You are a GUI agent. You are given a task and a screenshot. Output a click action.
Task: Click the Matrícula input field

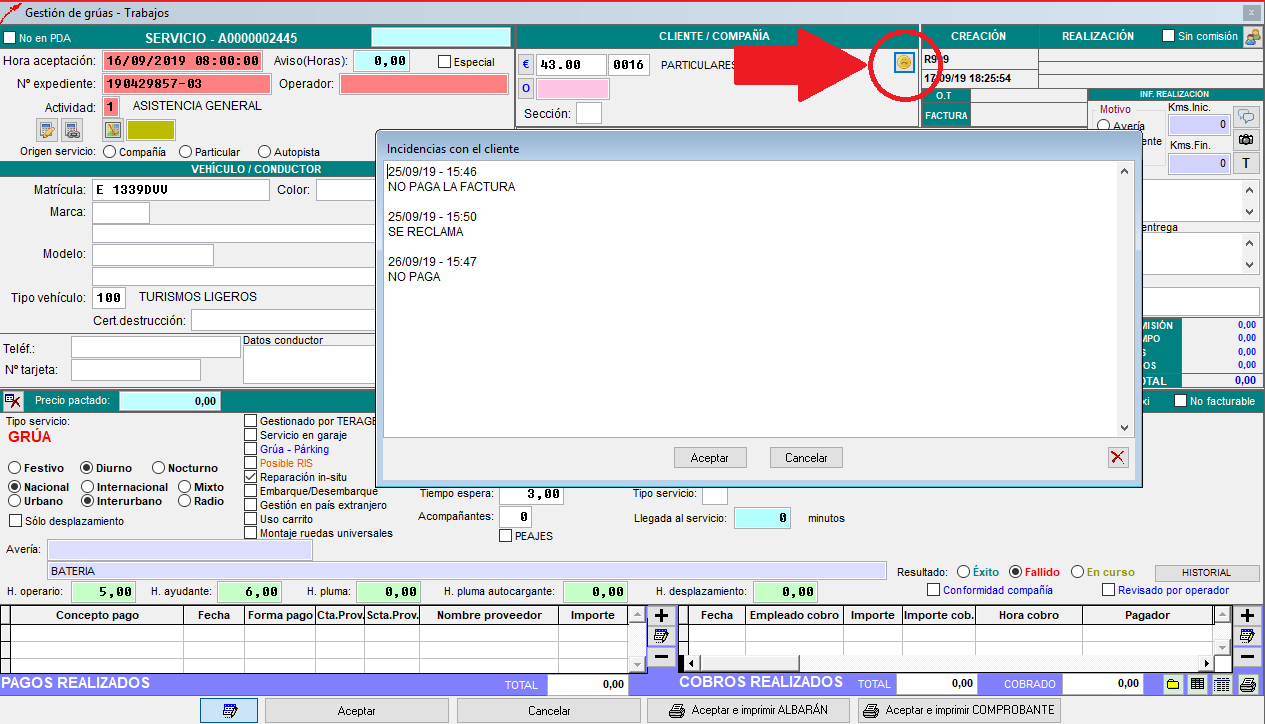(x=180, y=190)
